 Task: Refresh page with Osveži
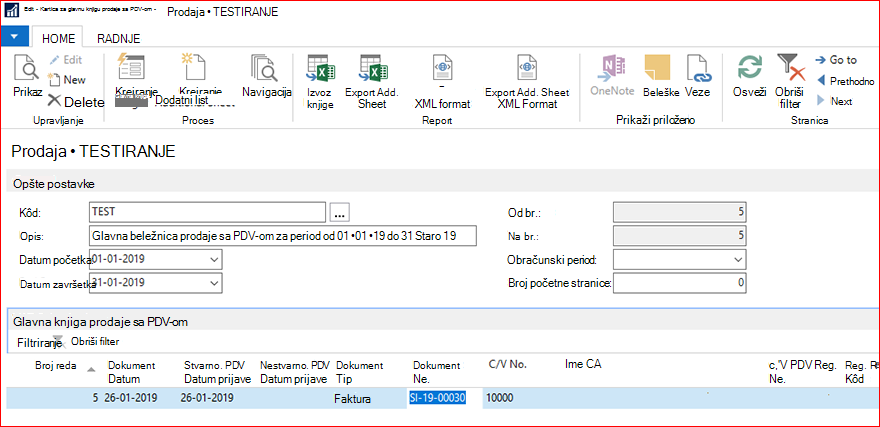click(x=750, y=77)
